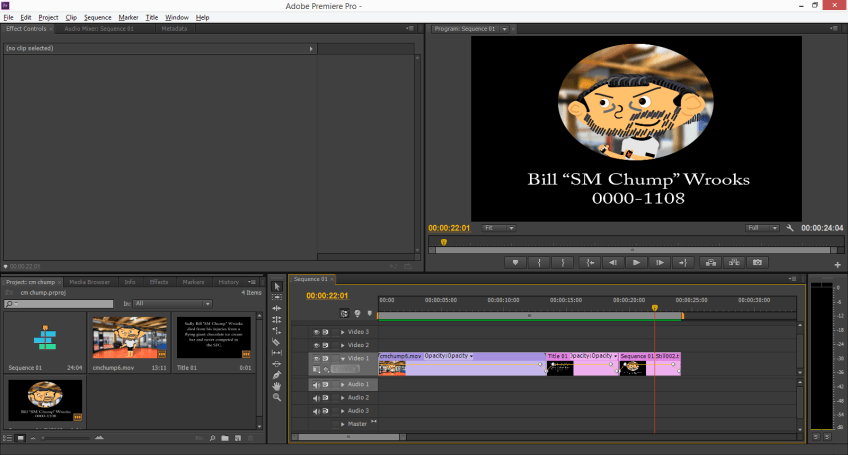848x455 pixels.
Task: Open the Full playback resolution dropdown
Action: pos(763,228)
